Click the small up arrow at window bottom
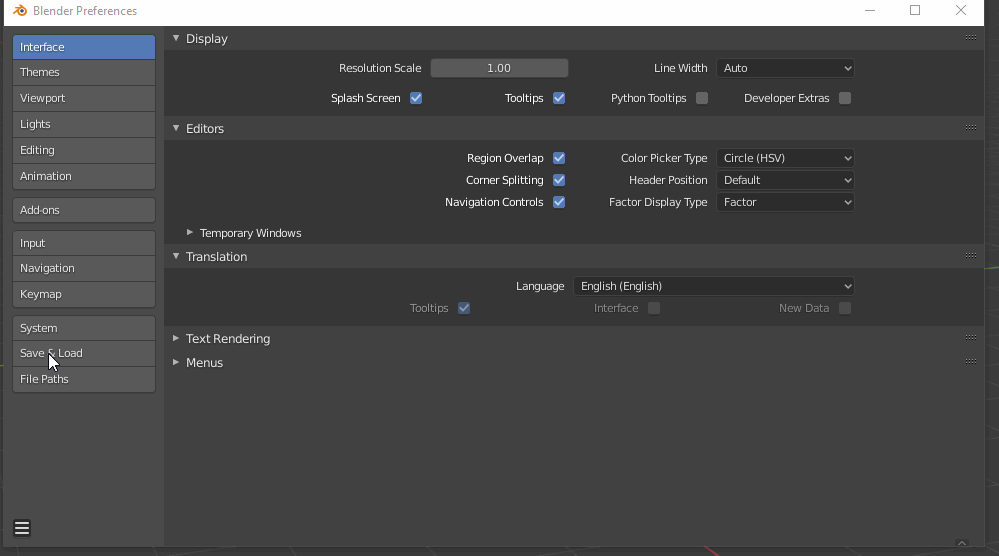Screen dimensions: 999x556 962,543
